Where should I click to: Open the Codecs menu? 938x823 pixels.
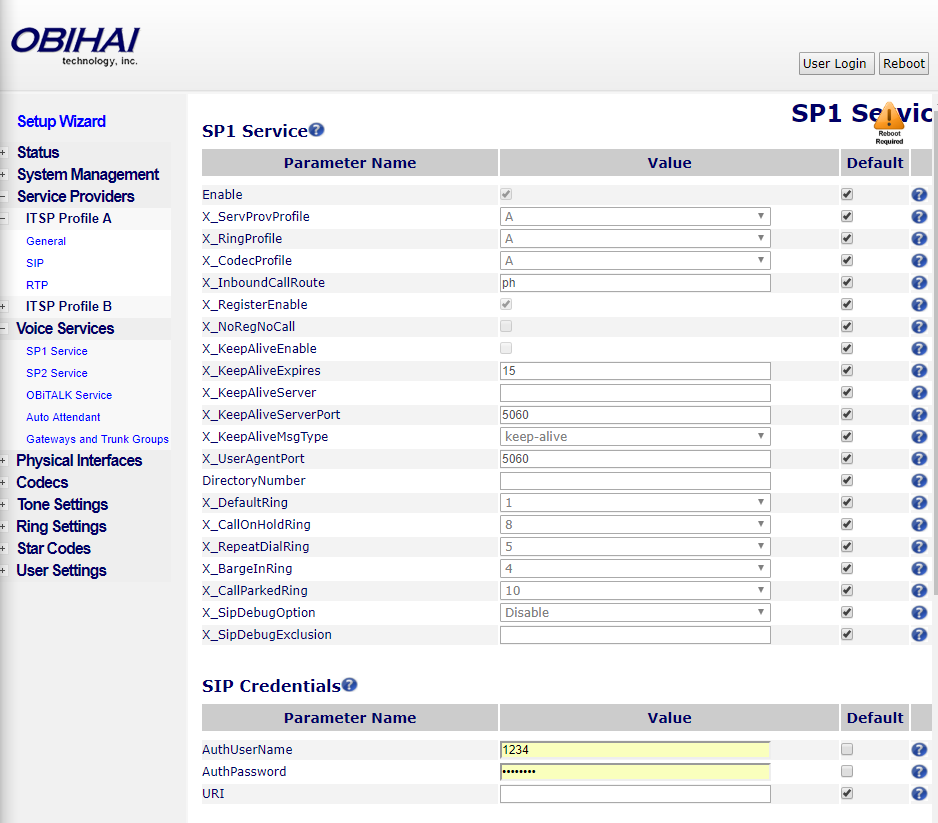pyautogui.click(x=42, y=483)
